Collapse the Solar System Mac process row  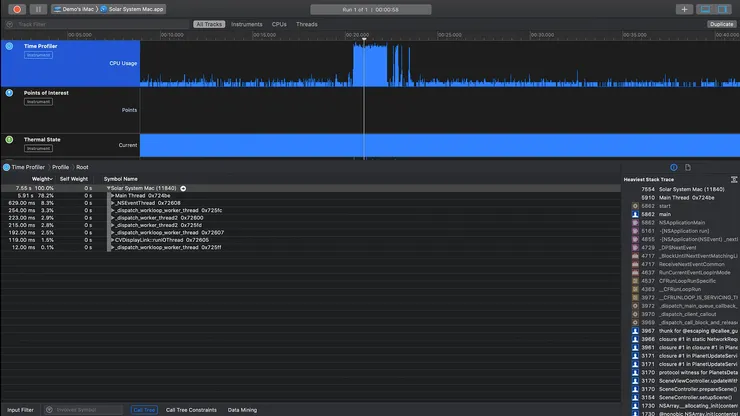tap(108, 188)
